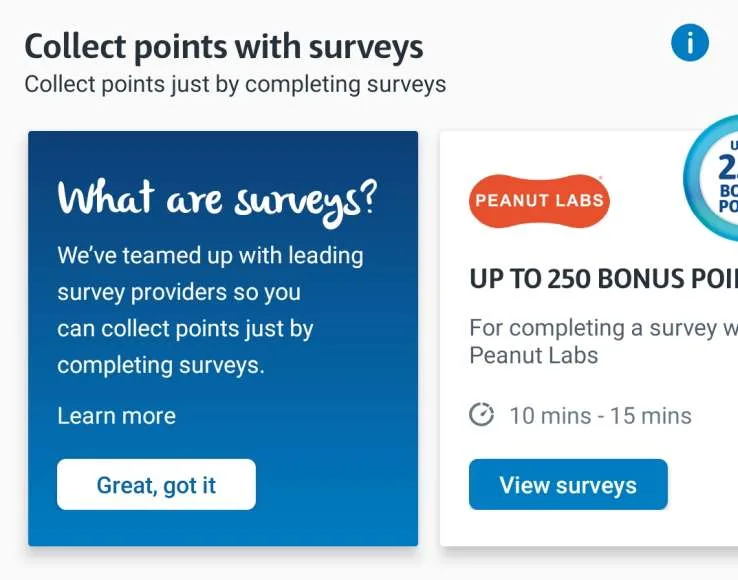Click empty blue area right of Great, got it
738x580 pixels.
pyautogui.click(x=335, y=485)
